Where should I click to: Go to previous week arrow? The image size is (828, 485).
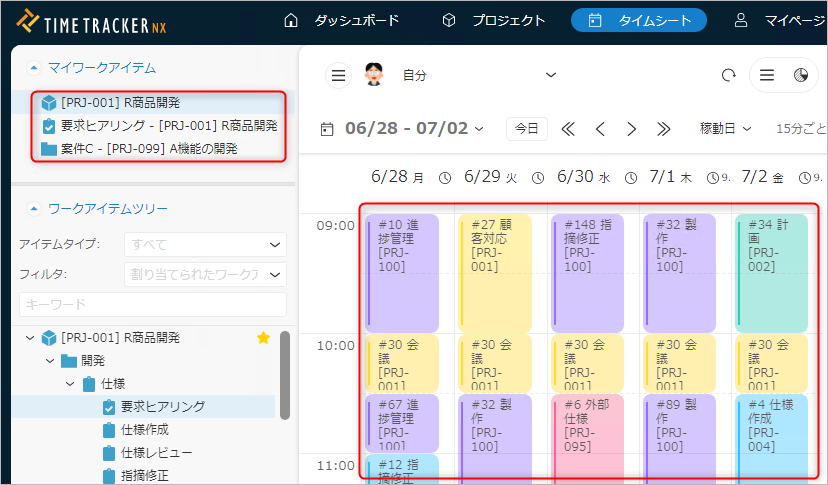(600, 128)
